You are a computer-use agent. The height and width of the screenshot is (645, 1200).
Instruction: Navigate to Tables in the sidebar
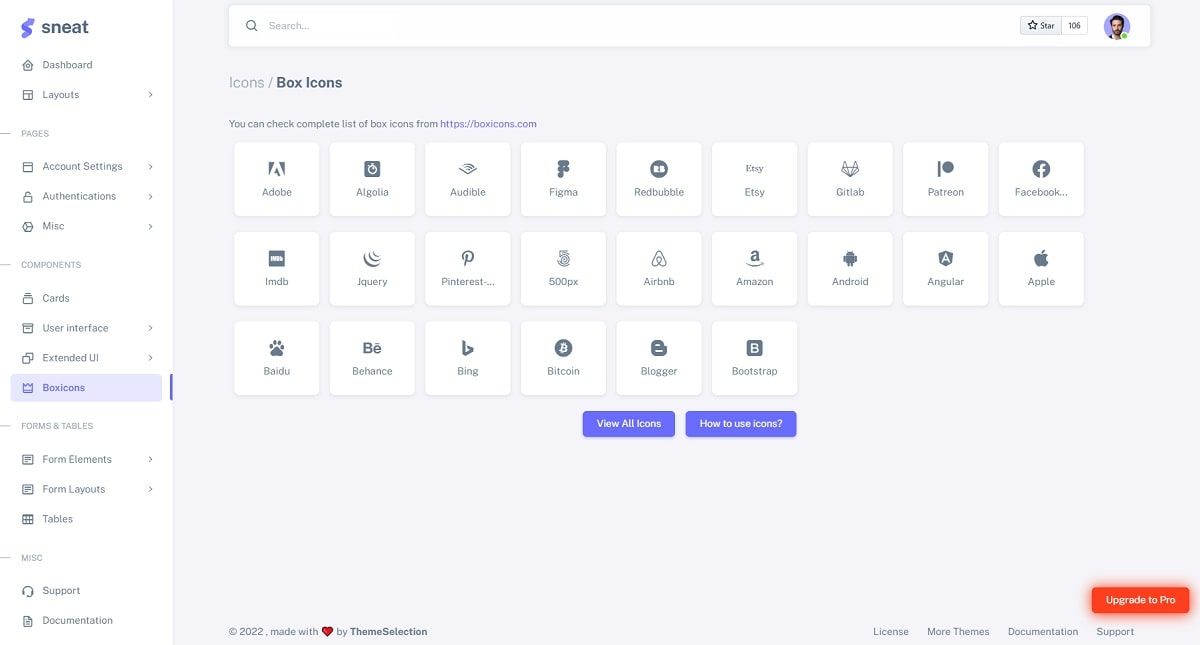[57, 518]
